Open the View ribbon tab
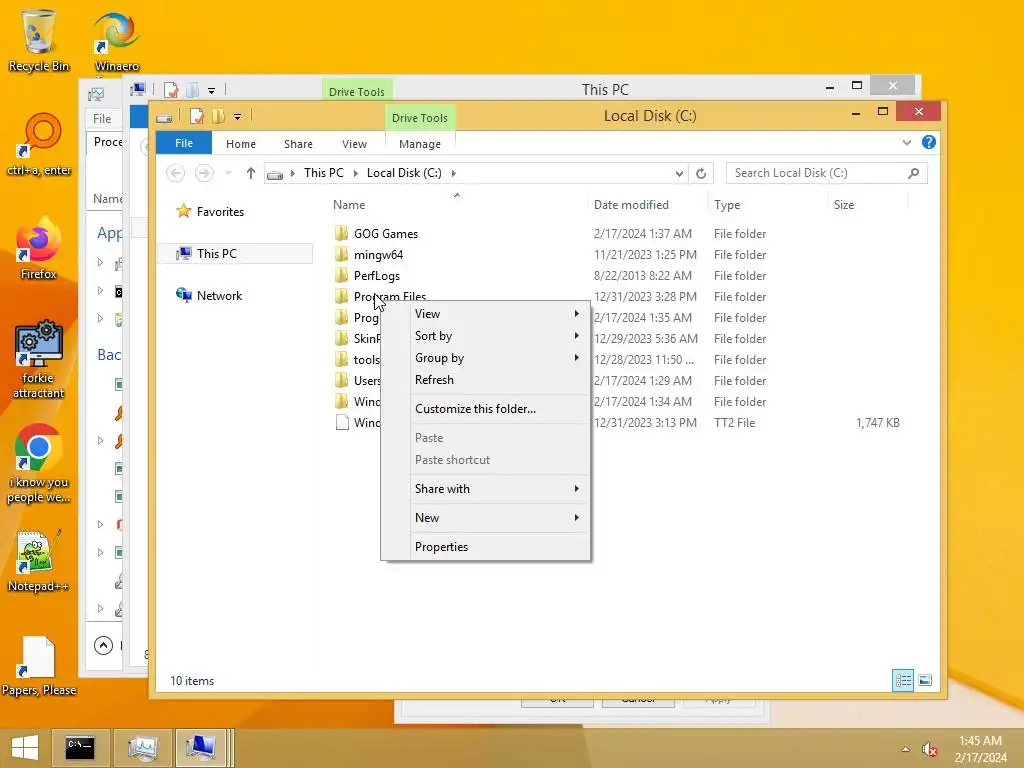 pyautogui.click(x=355, y=144)
